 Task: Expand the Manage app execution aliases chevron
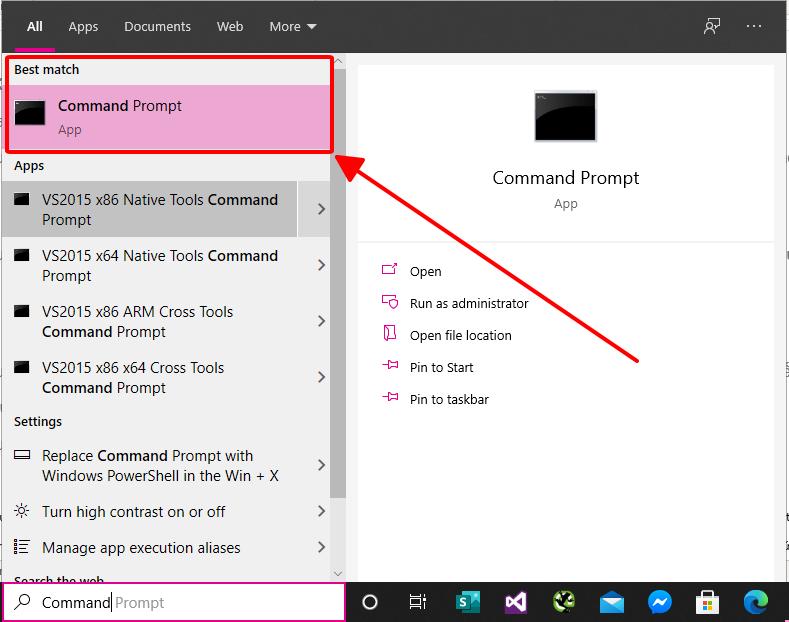coord(321,547)
